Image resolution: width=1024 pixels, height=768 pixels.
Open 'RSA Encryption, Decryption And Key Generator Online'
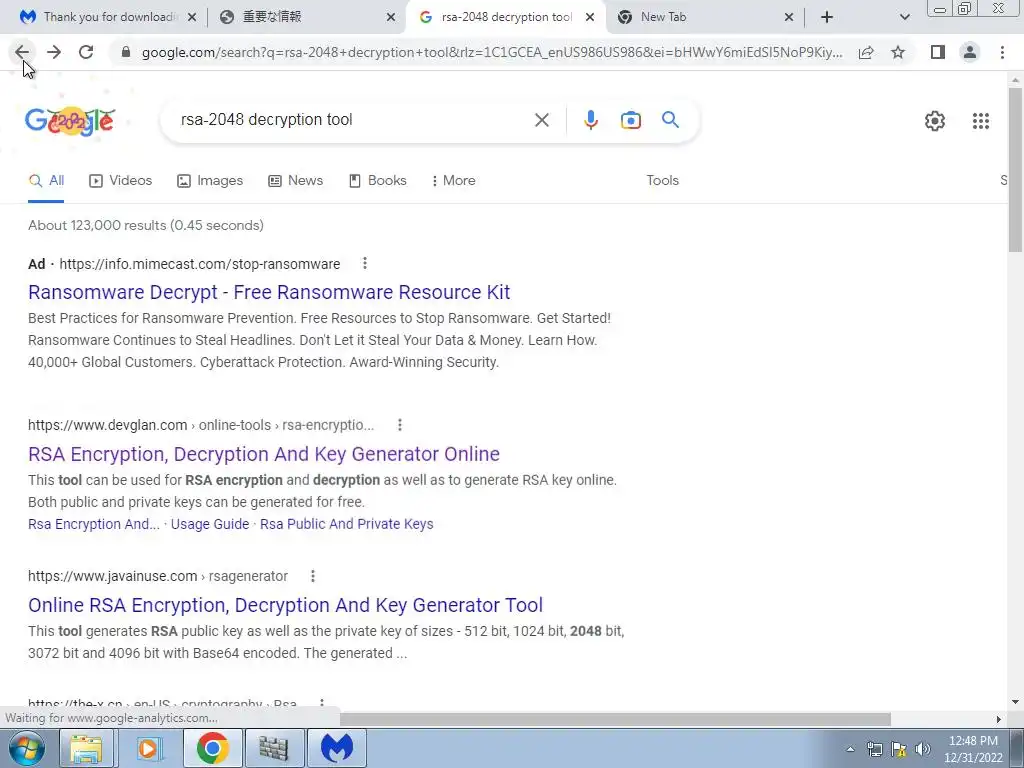coord(264,454)
